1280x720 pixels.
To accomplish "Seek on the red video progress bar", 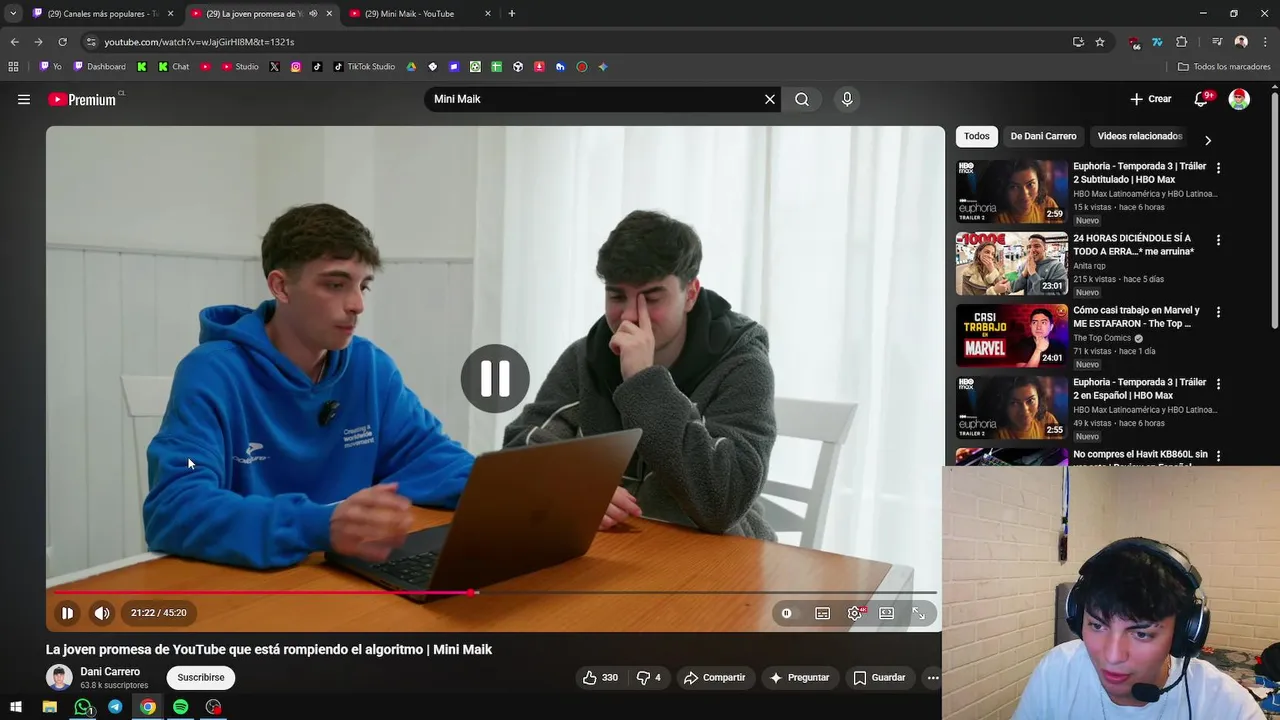I will pyautogui.click(x=495, y=592).
